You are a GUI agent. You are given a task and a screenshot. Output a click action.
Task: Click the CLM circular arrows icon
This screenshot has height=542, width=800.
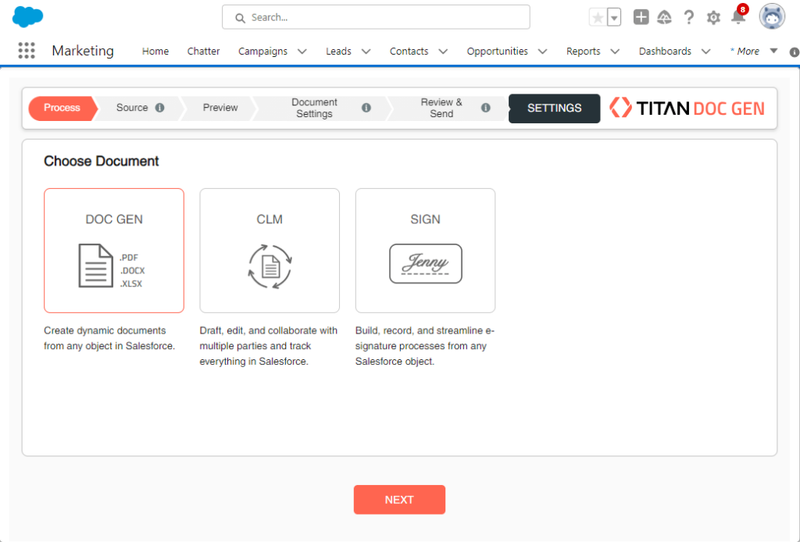270,266
